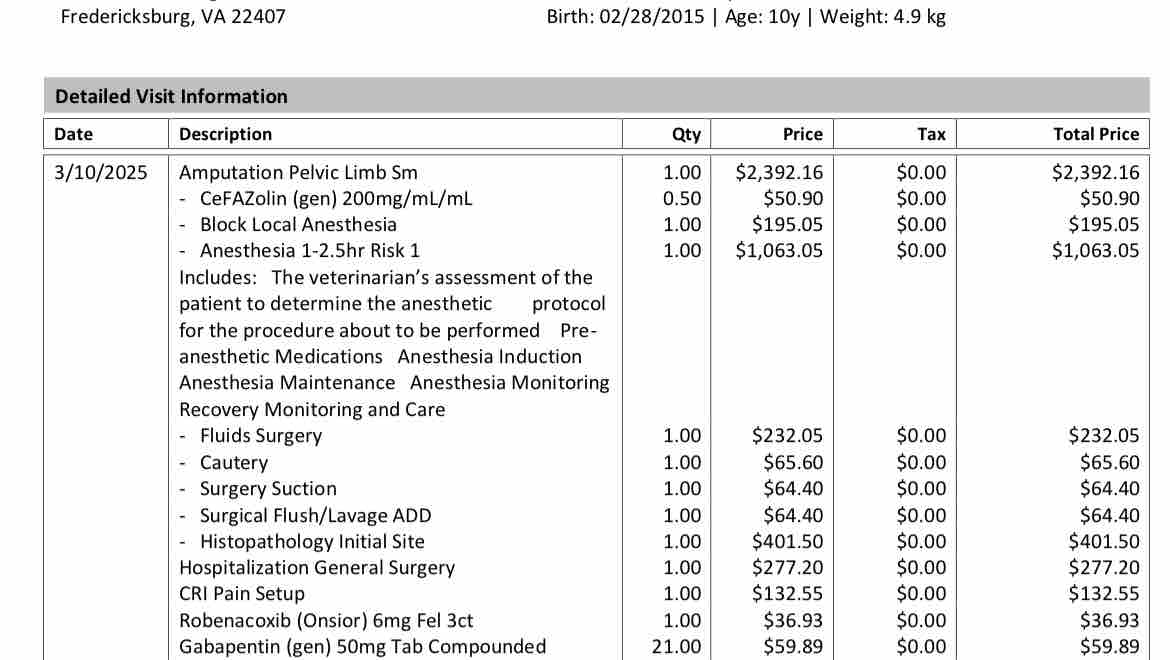Click the Fluids Surgery line item
Screen dimensions: 1170x660
(260, 435)
